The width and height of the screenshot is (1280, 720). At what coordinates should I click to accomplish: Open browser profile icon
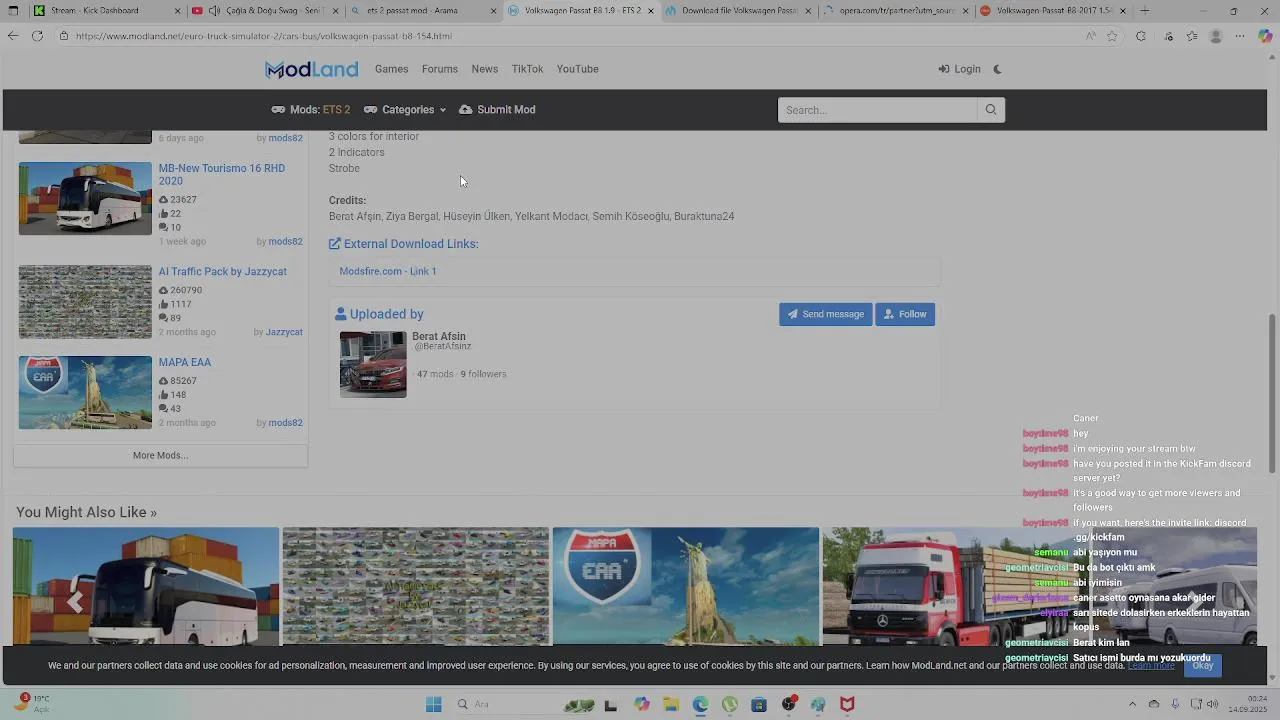pos(1216,36)
